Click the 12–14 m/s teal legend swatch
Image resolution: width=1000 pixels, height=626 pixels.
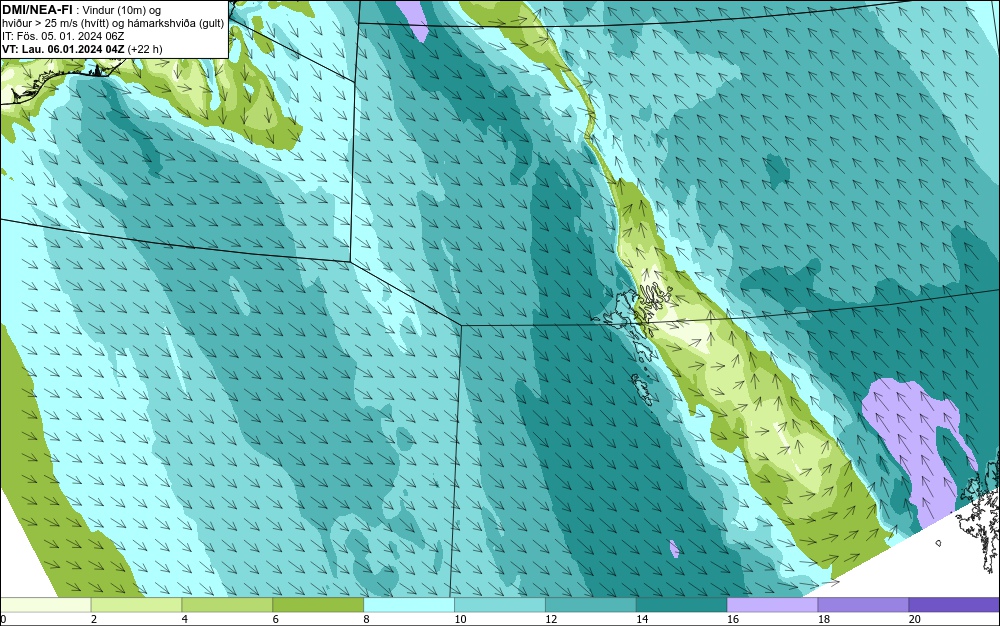click(x=591, y=604)
